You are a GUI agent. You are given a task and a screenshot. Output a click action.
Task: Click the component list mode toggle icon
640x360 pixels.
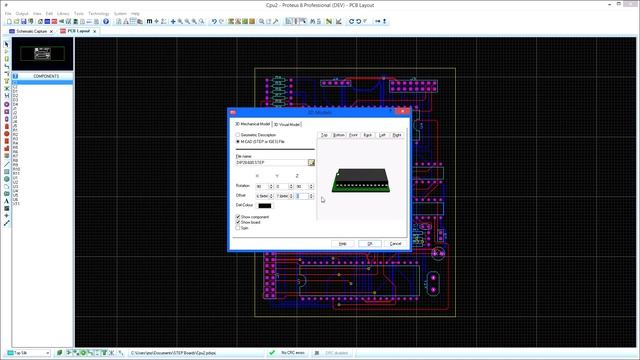point(15,76)
